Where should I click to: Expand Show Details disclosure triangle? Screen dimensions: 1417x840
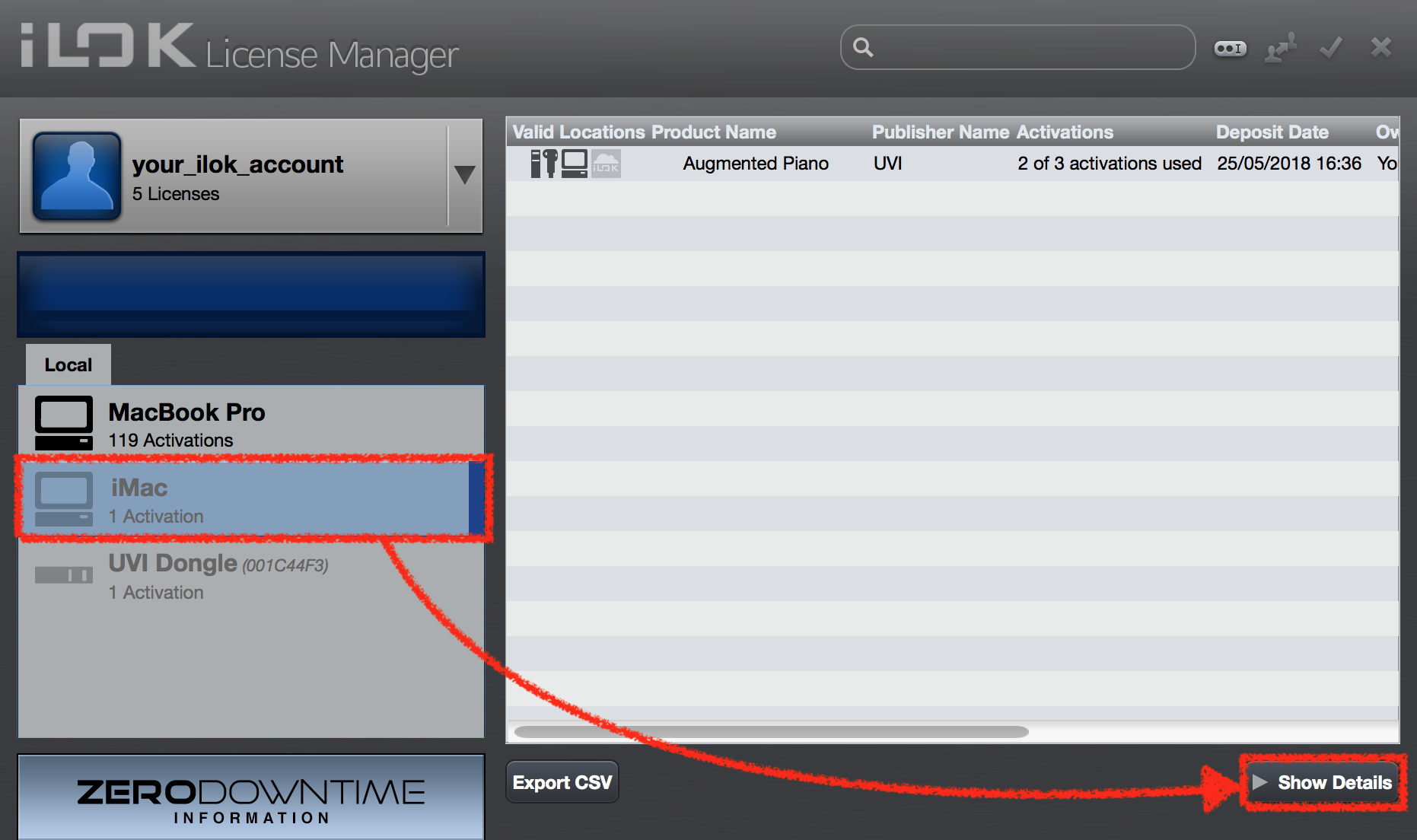coord(1259,782)
